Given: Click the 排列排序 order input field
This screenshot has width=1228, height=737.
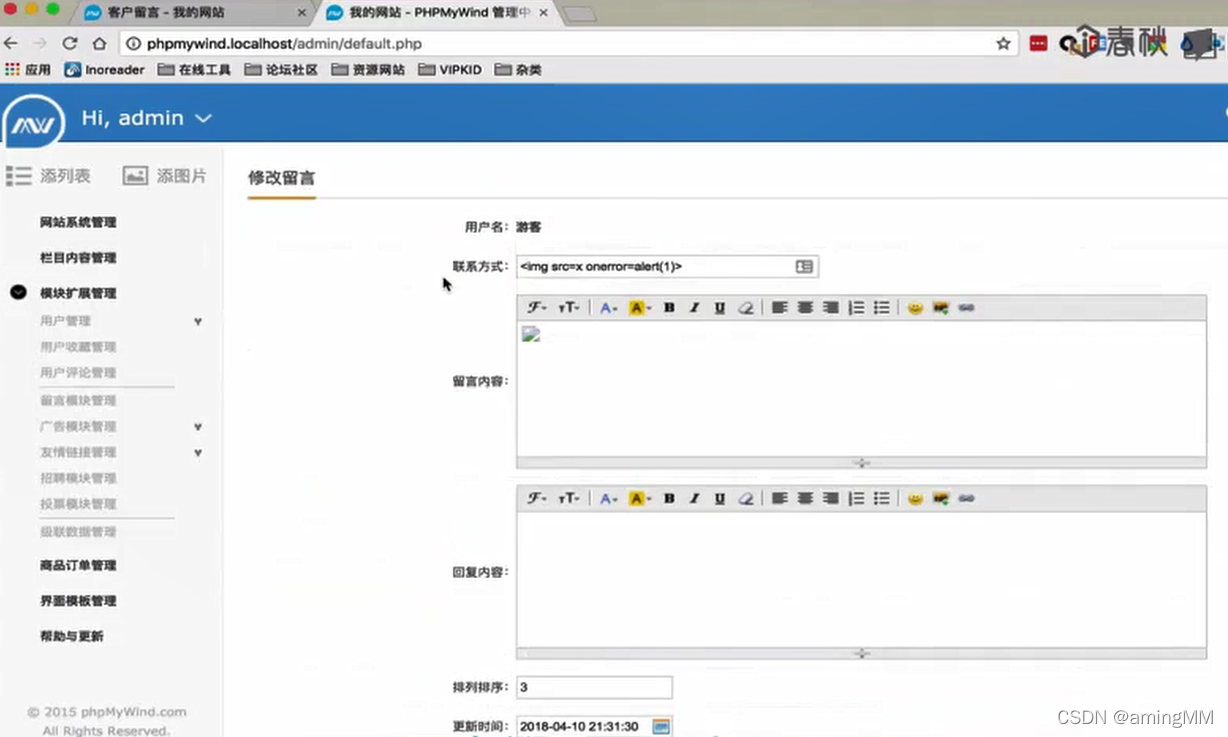Looking at the screenshot, I should click(x=594, y=687).
